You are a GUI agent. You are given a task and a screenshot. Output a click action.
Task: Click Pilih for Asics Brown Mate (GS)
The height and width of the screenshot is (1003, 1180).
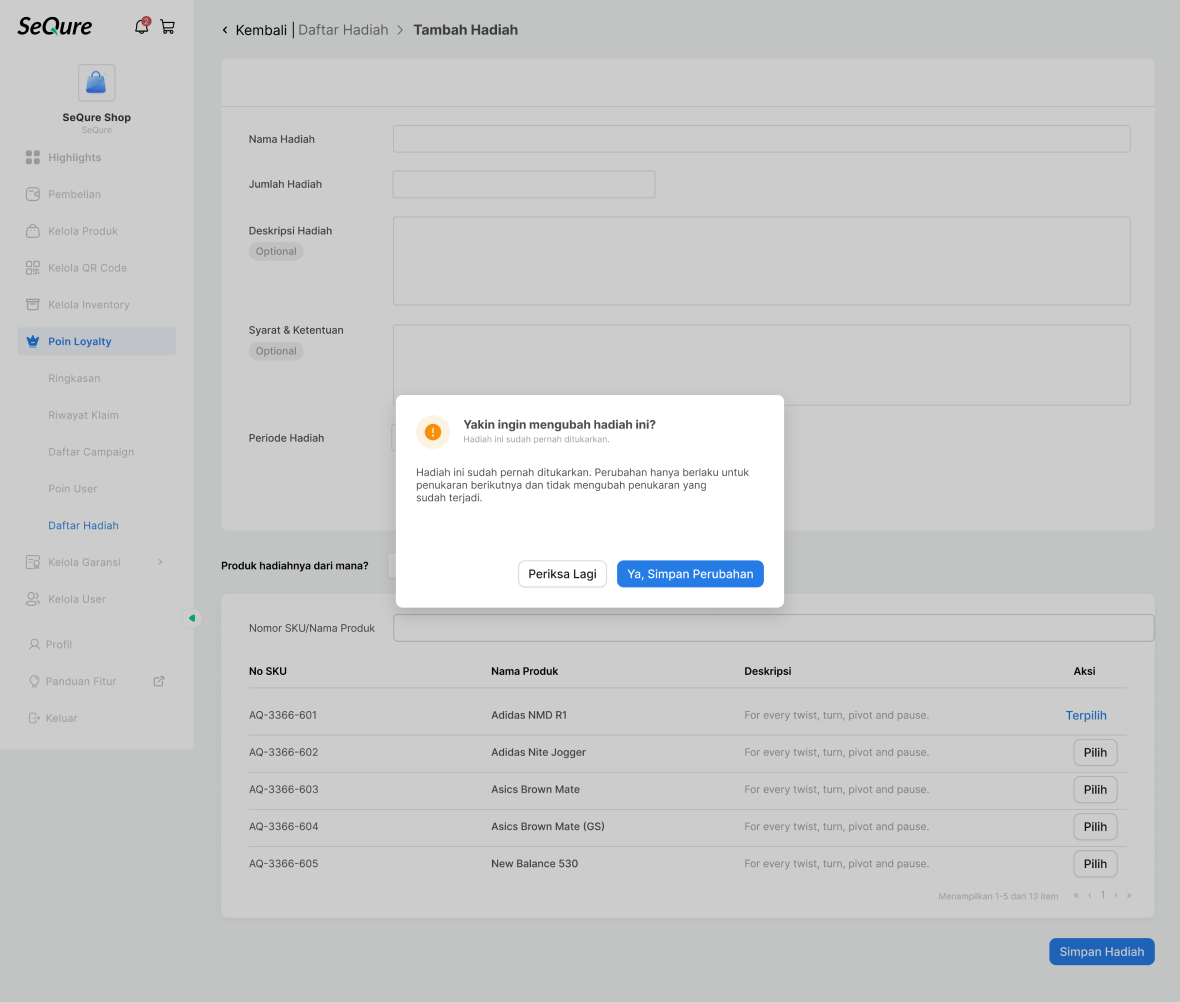pos(1095,827)
